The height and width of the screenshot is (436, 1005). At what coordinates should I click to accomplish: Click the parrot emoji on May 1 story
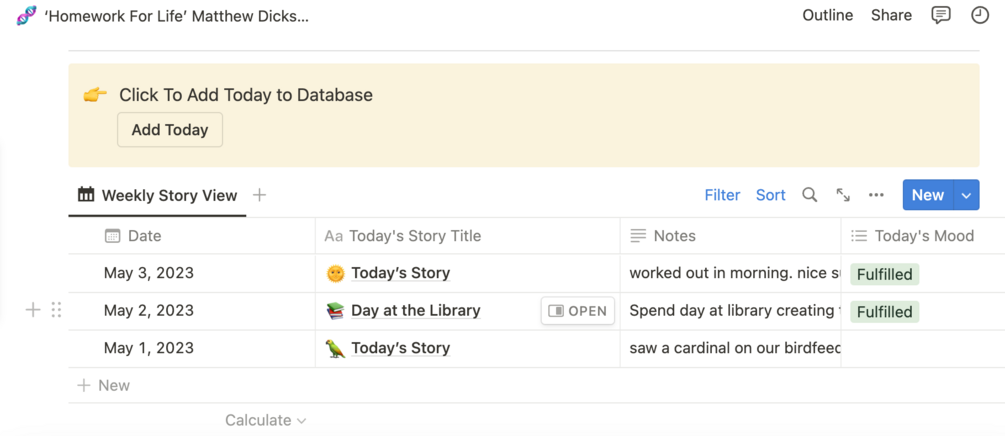(x=335, y=348)
